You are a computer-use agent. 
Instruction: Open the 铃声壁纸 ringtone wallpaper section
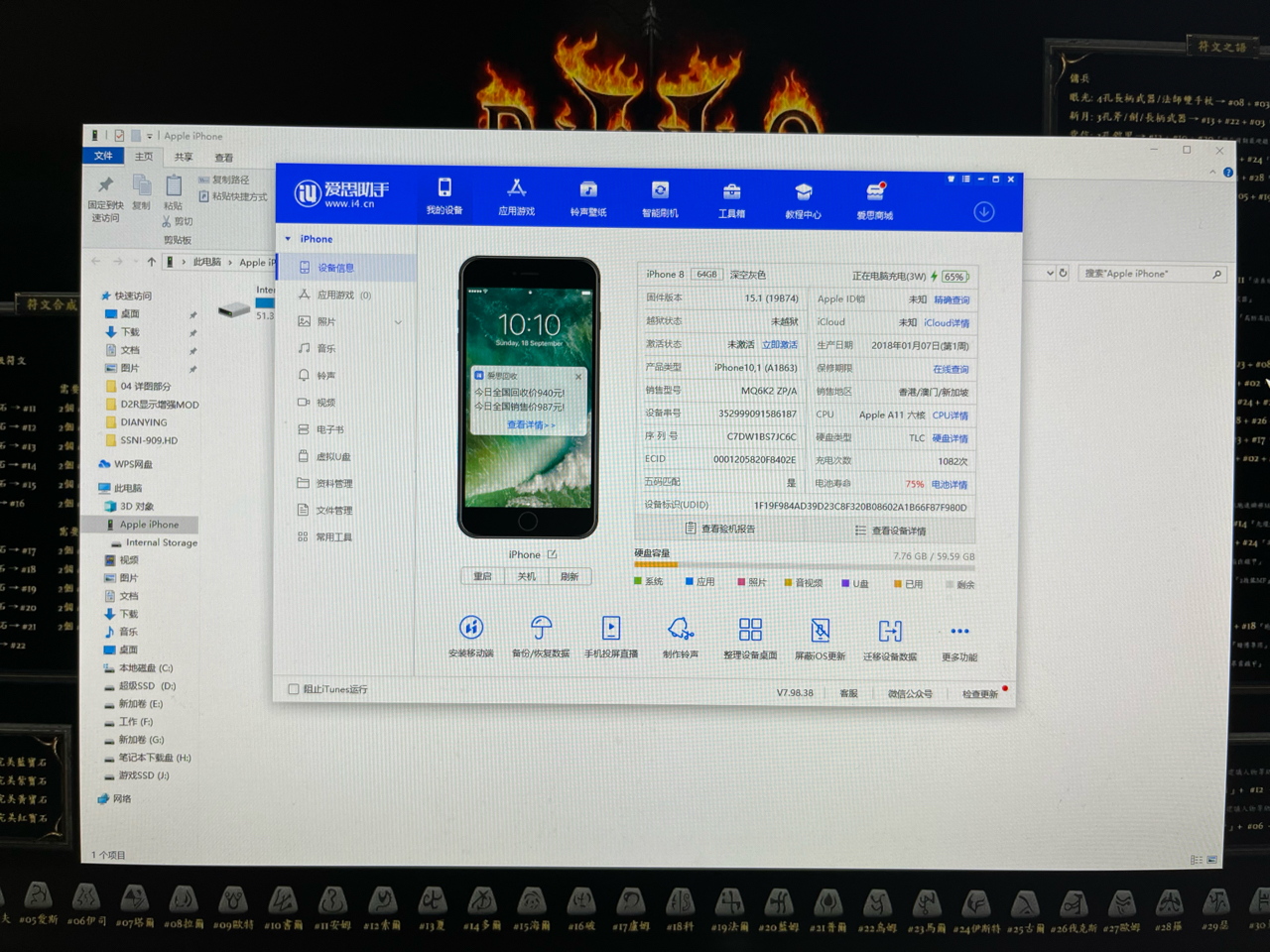click(588, 198)
